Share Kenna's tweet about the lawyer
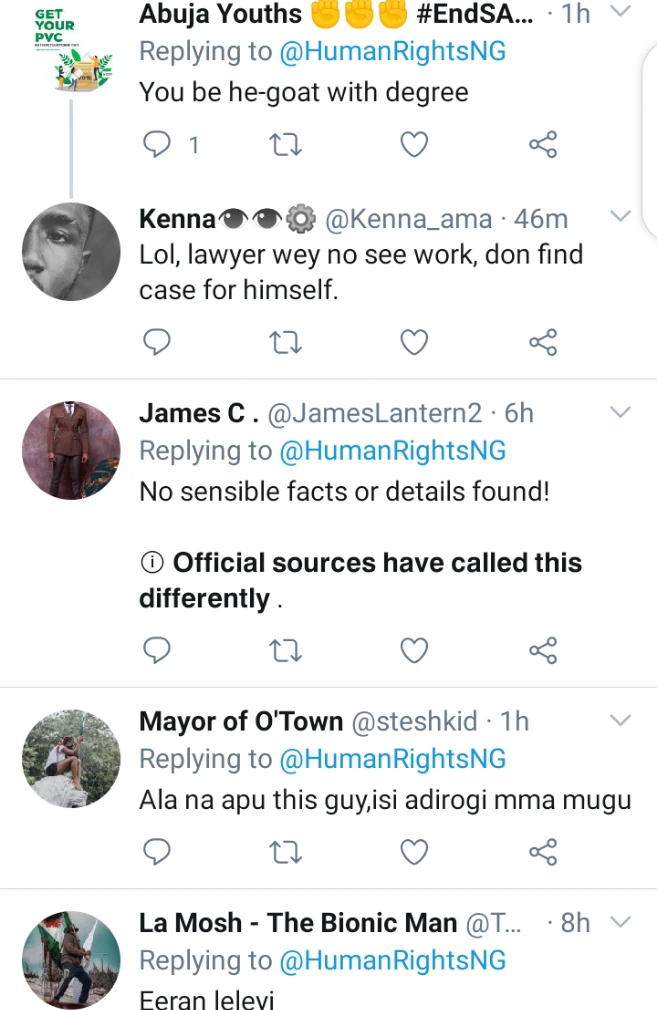The width and height of the screenshot is (657, 1010). [x=542, y=344]
